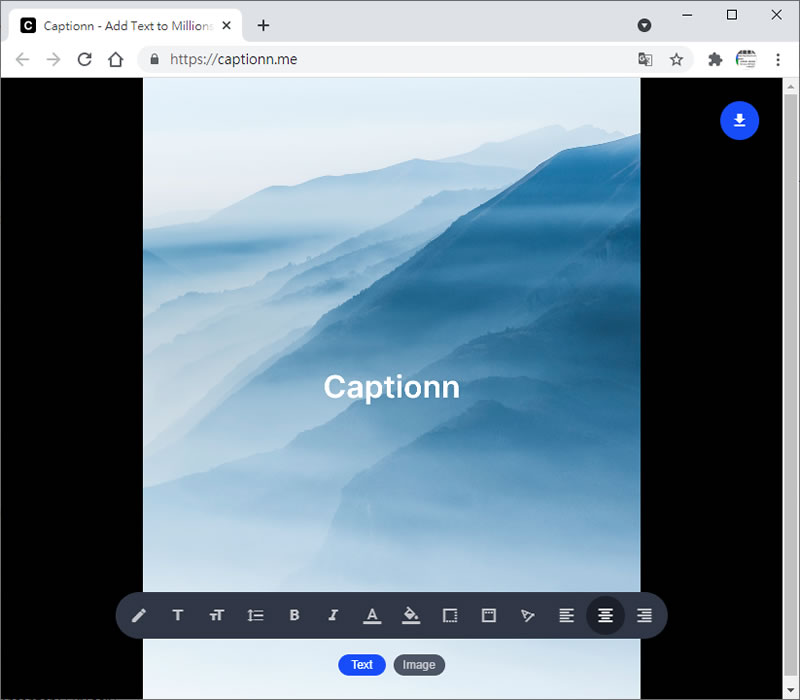Screen dimensions: 800x700
Task: Open the tab search dropdown arrow
Action: pyautogui.click(x=644, y=25)
